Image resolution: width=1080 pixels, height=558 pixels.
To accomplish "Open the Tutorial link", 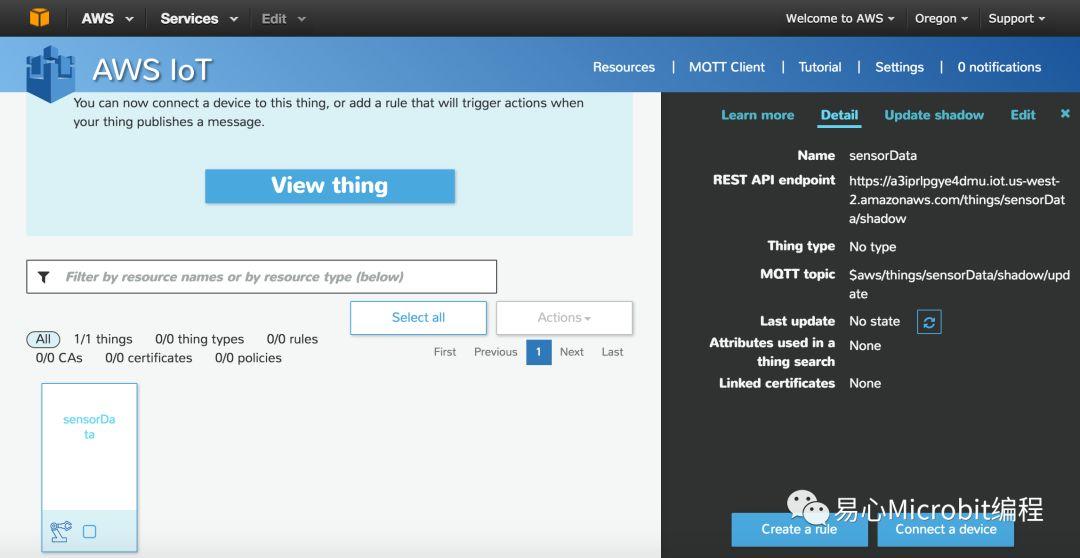I will click(x=820, y=67).
